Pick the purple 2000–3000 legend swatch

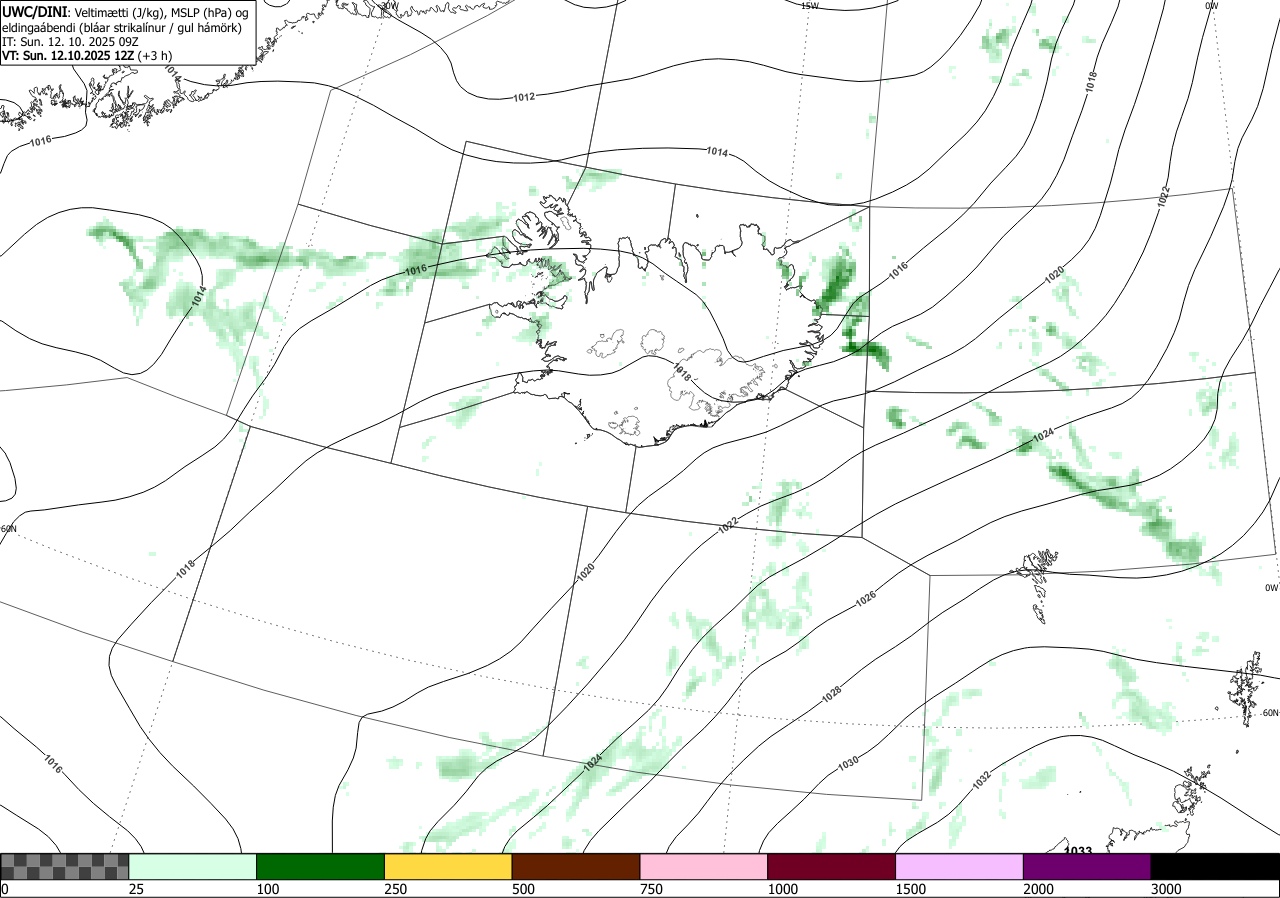1087,866
